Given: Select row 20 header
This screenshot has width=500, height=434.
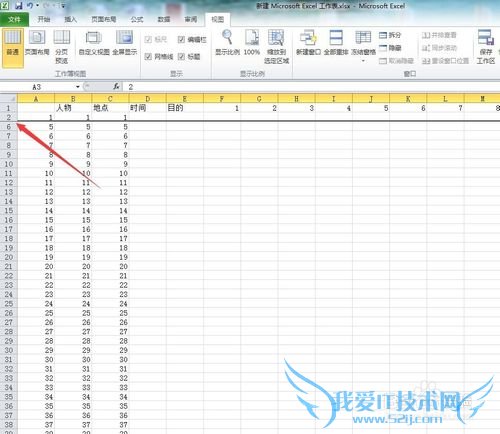Looking at the screenshot, I should (x=9, y=257).
